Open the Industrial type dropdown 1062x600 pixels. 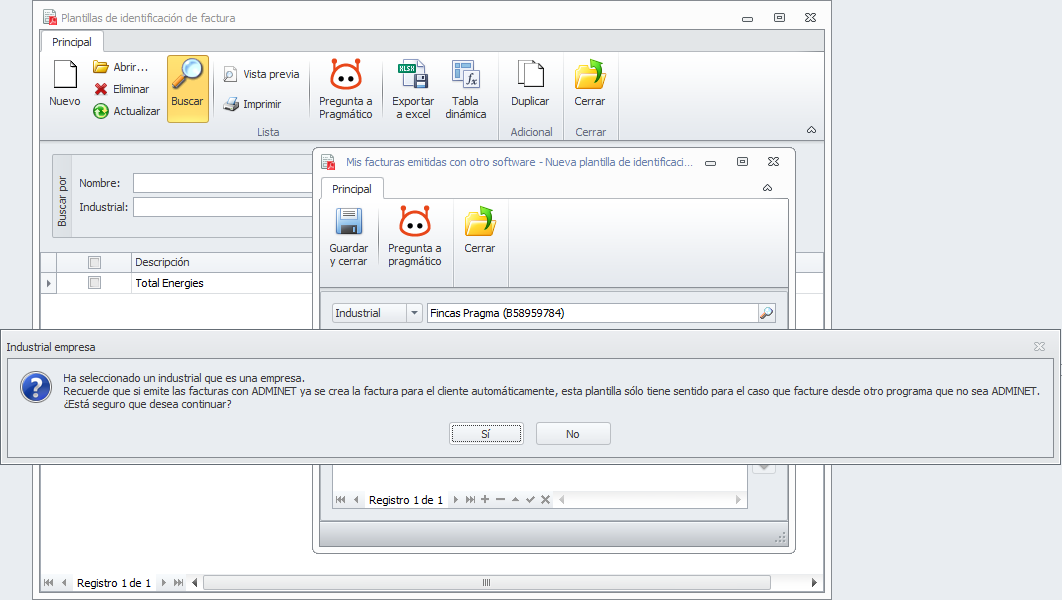pos(415,313)
